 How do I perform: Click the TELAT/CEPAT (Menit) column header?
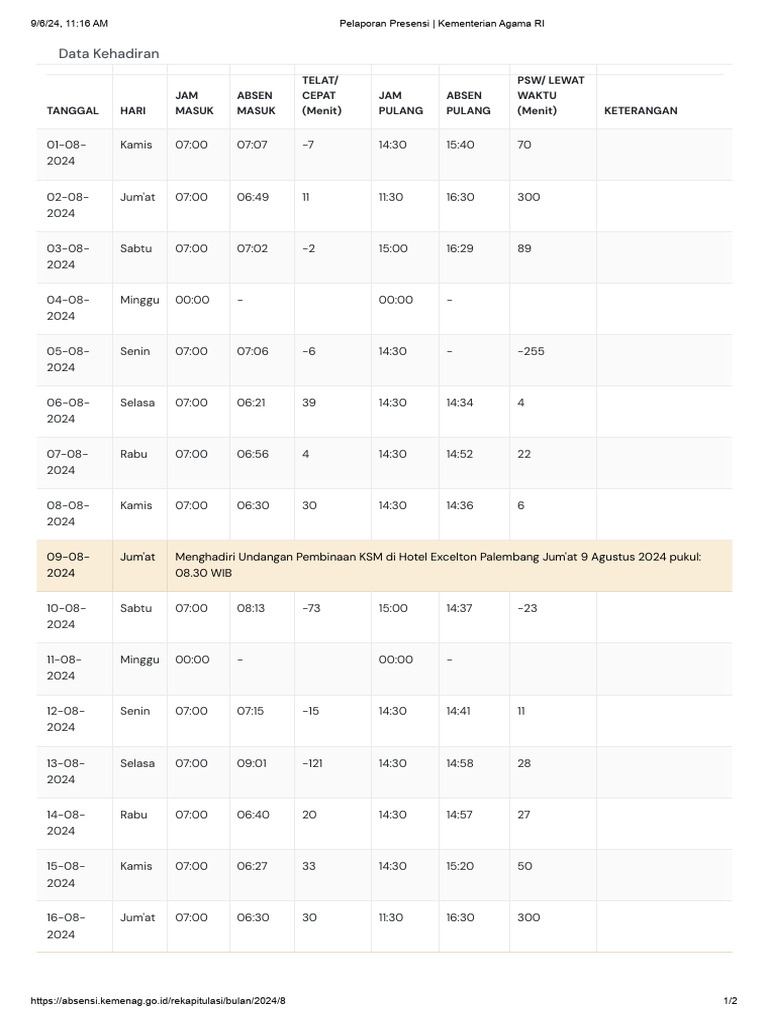tap(321, 95)
